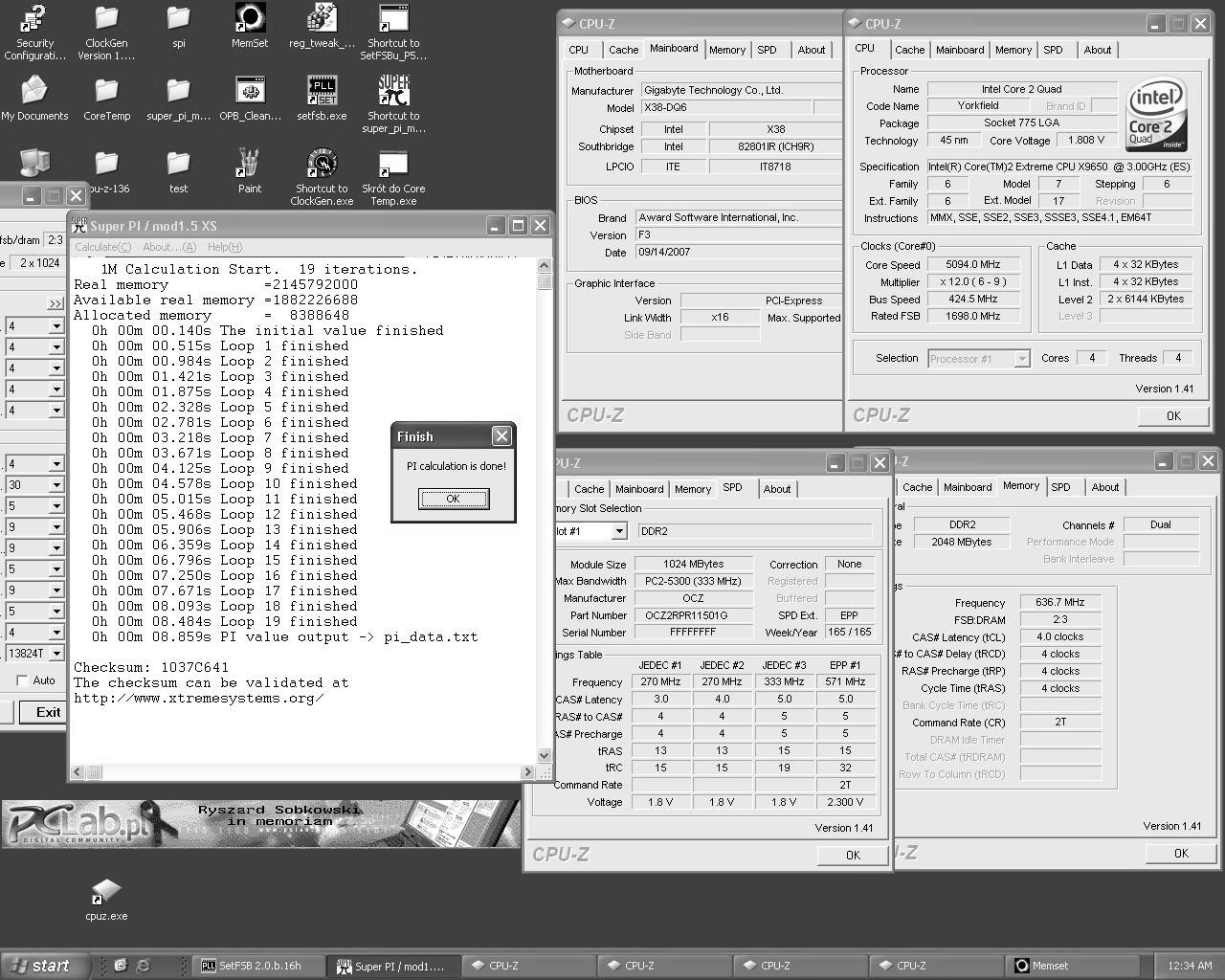Image resolution: width=1225 pixels, height=980 pixels.
Task: Click the Exit button in MemSet
Action: tap(48, 712)
